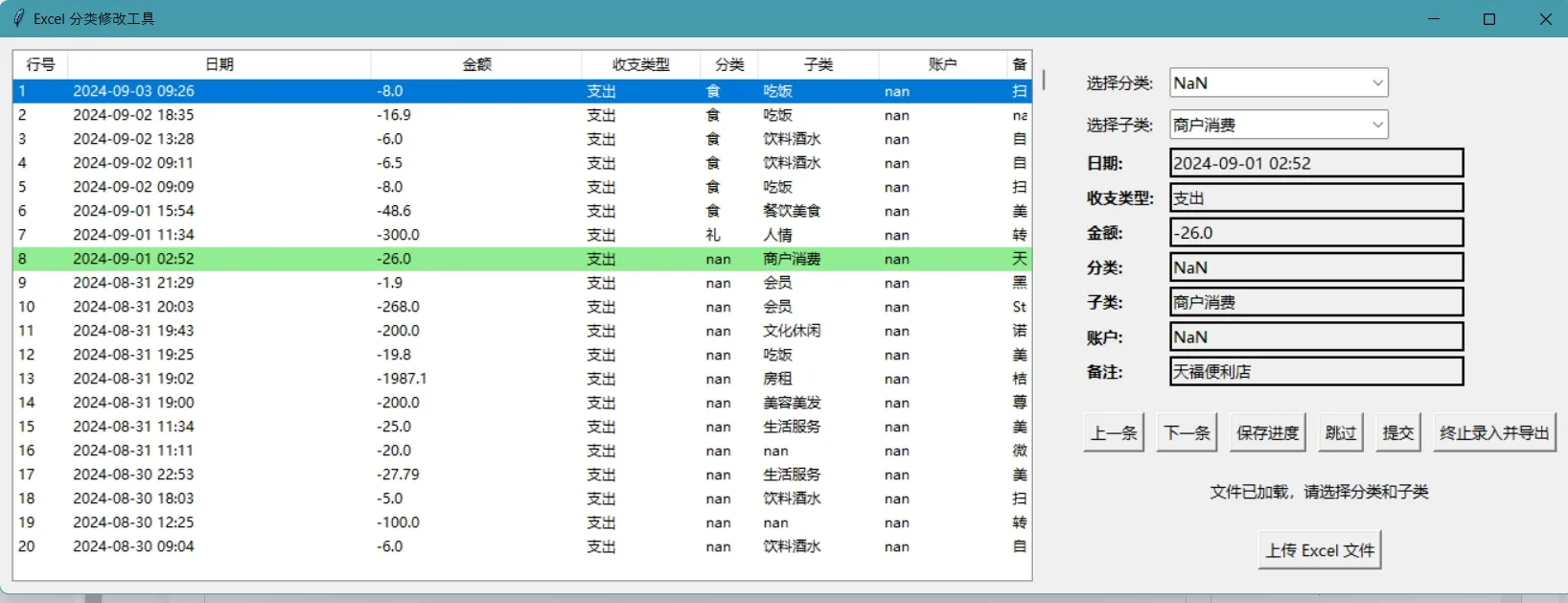
Task: Click the feather app icon in title bar
Action: tap(18, 18)
